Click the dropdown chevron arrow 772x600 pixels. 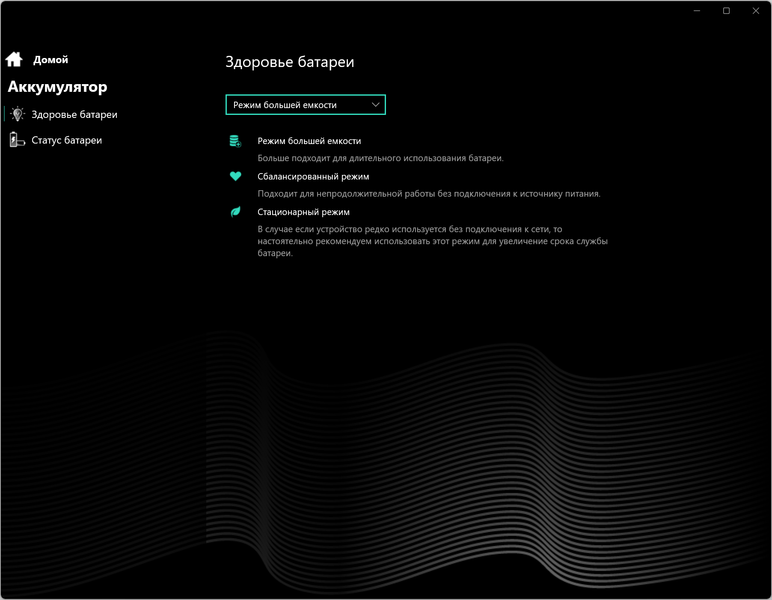pos(375,104)
